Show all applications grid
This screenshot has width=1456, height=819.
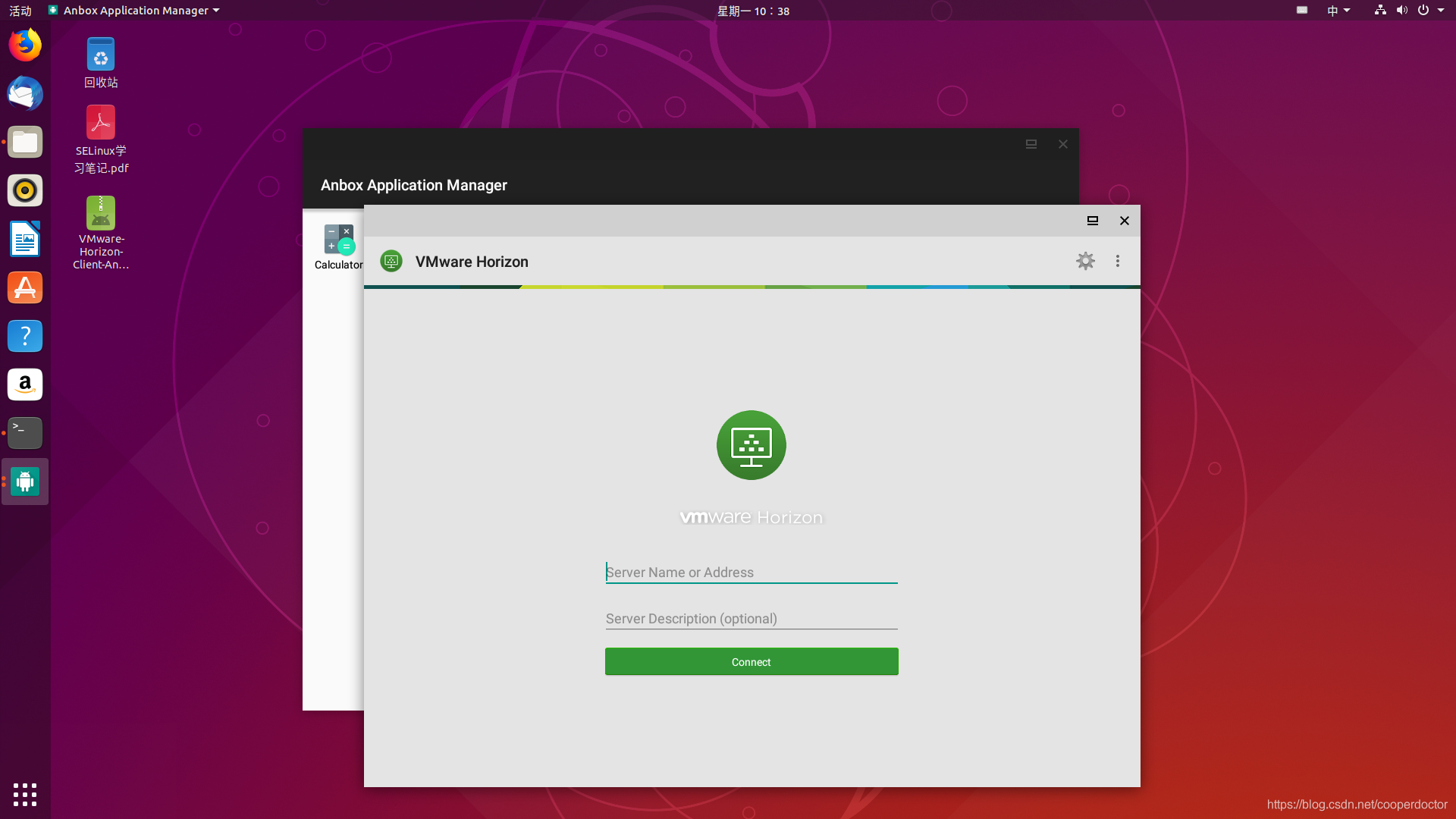click(25, 794)
